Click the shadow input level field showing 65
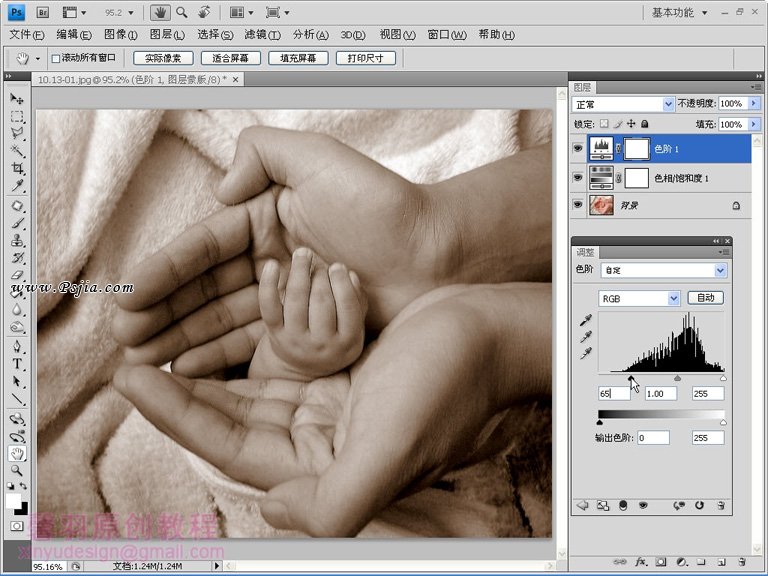 click(613, 394)
